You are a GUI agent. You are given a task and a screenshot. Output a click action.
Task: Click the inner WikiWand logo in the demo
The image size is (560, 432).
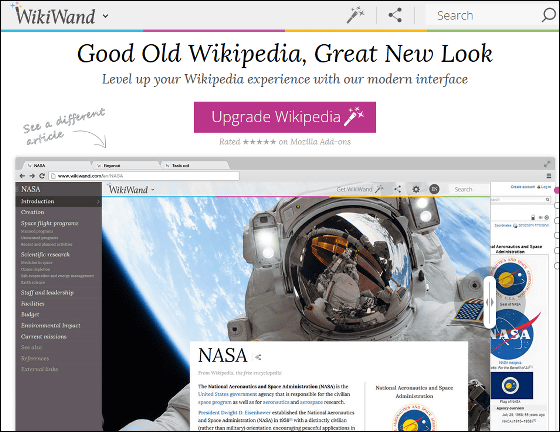(x=128, y=189)
